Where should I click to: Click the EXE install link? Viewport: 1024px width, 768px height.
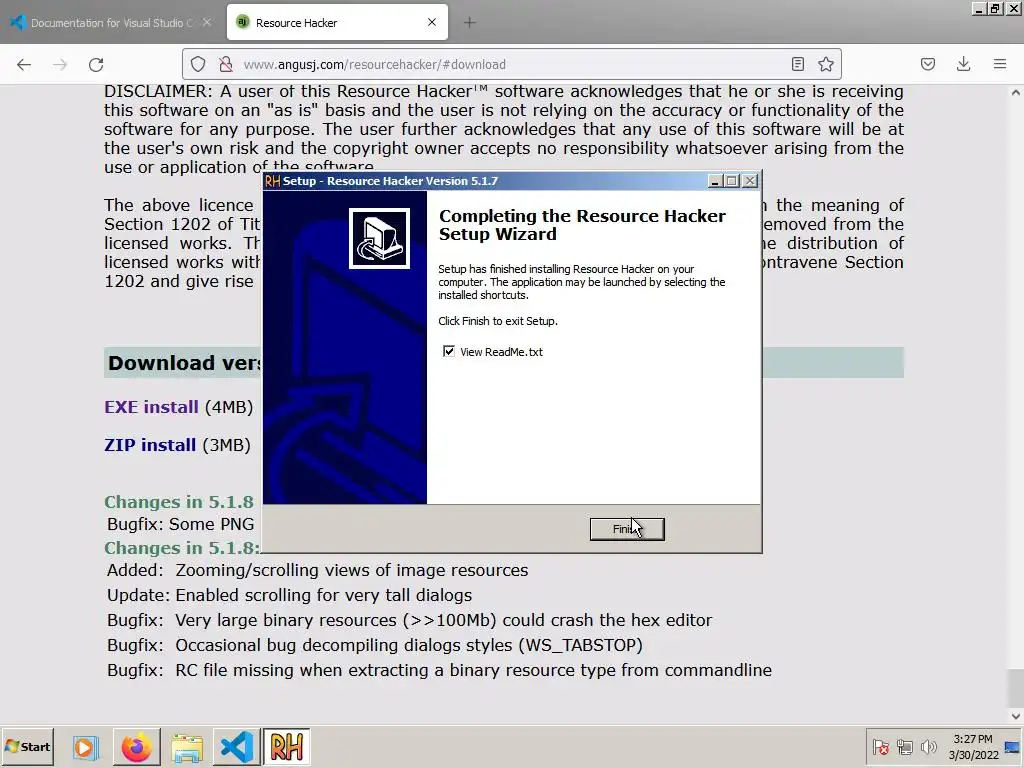pyautogui.click(x=151, y=407)
